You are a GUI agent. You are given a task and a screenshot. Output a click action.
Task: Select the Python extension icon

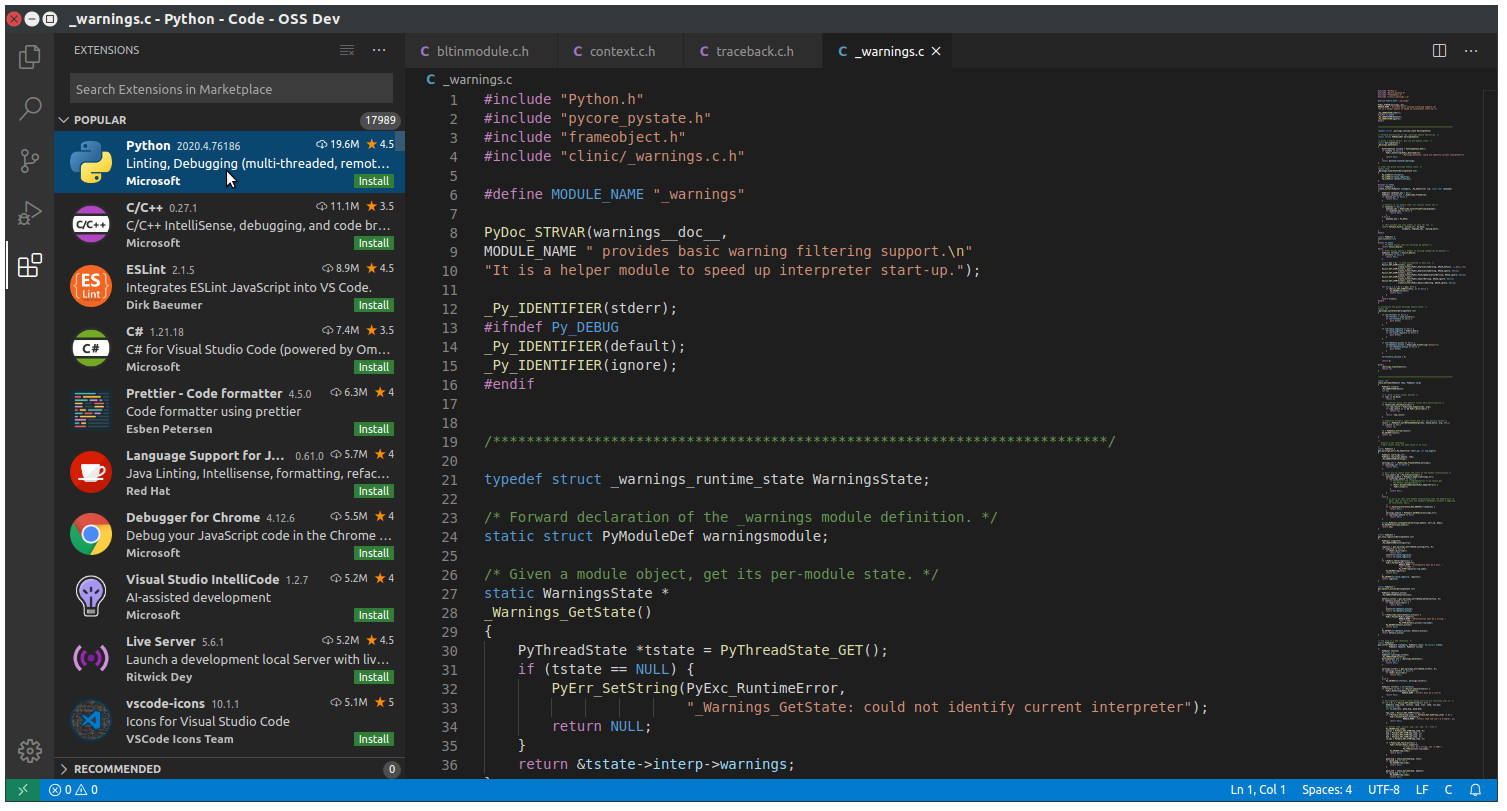[91, 162]
